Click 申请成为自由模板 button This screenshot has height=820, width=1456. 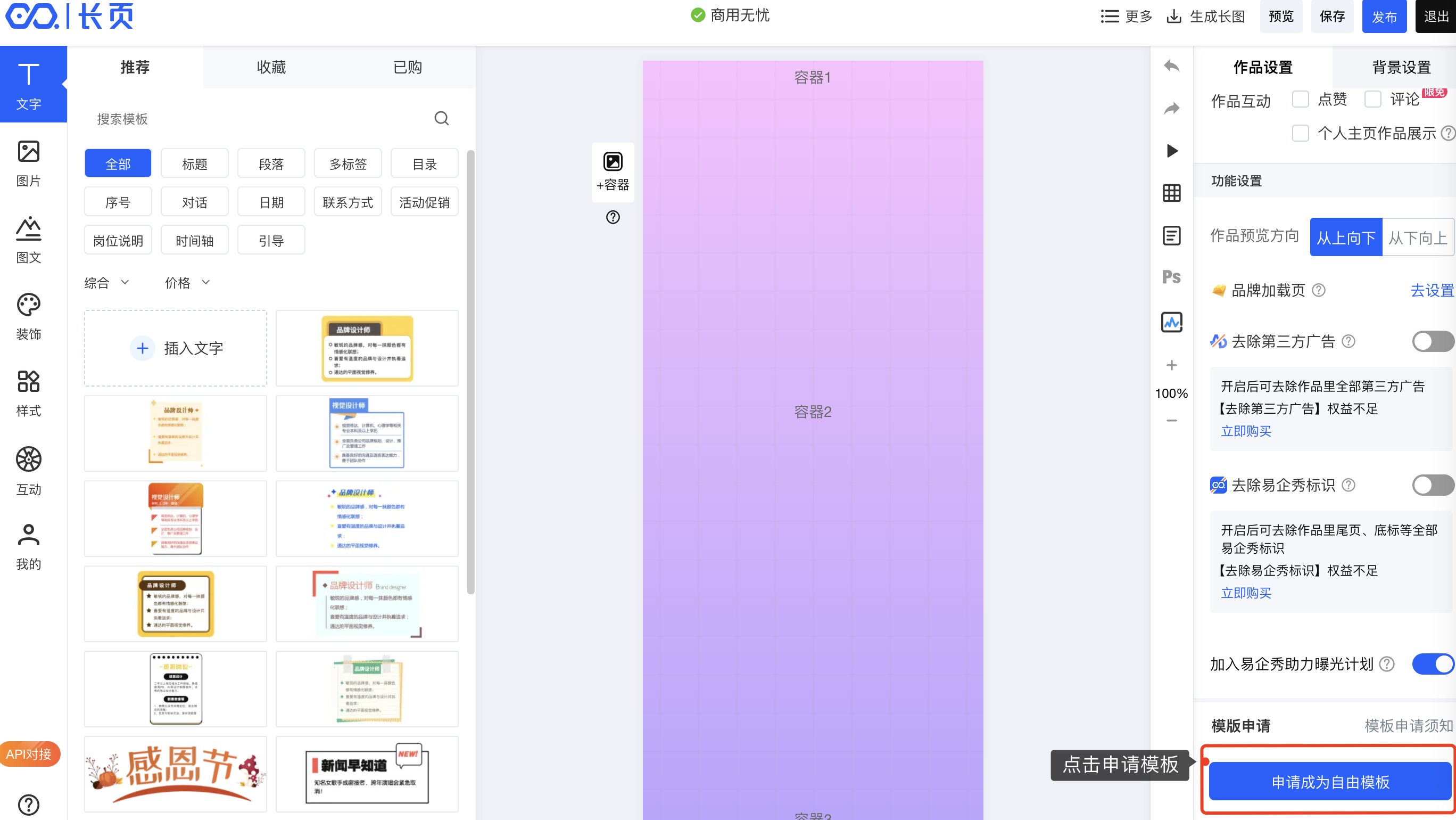click(1330, 782)
